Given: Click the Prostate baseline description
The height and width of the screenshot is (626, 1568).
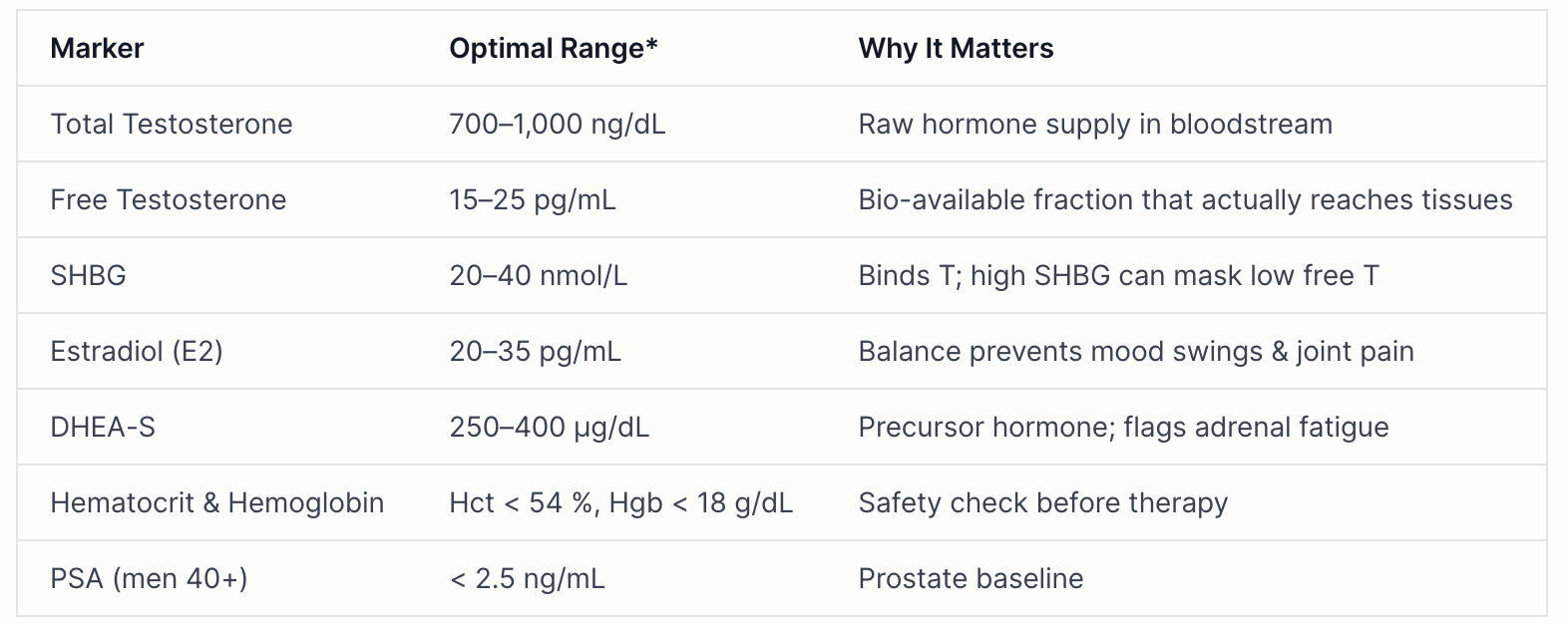Looking at the screenshot, I should 971,578.
